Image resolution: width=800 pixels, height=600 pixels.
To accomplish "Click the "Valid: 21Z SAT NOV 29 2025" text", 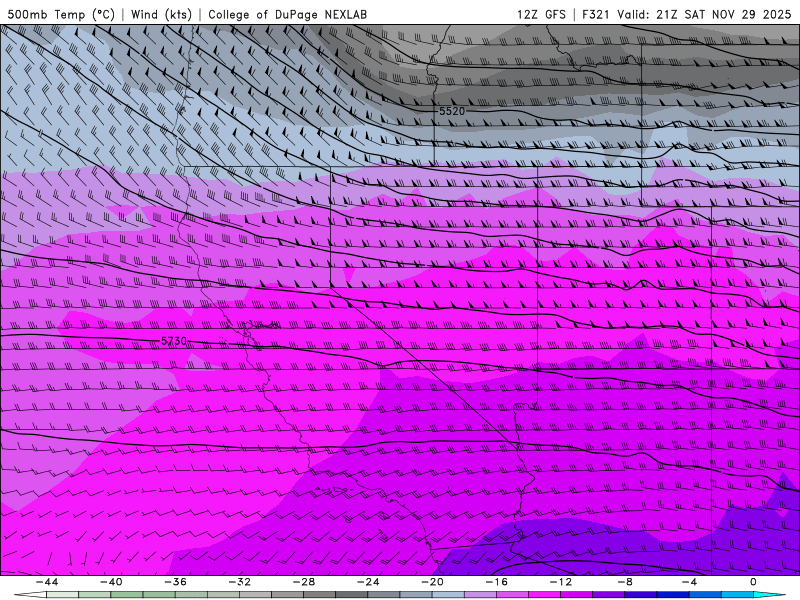I will point(704,14).
